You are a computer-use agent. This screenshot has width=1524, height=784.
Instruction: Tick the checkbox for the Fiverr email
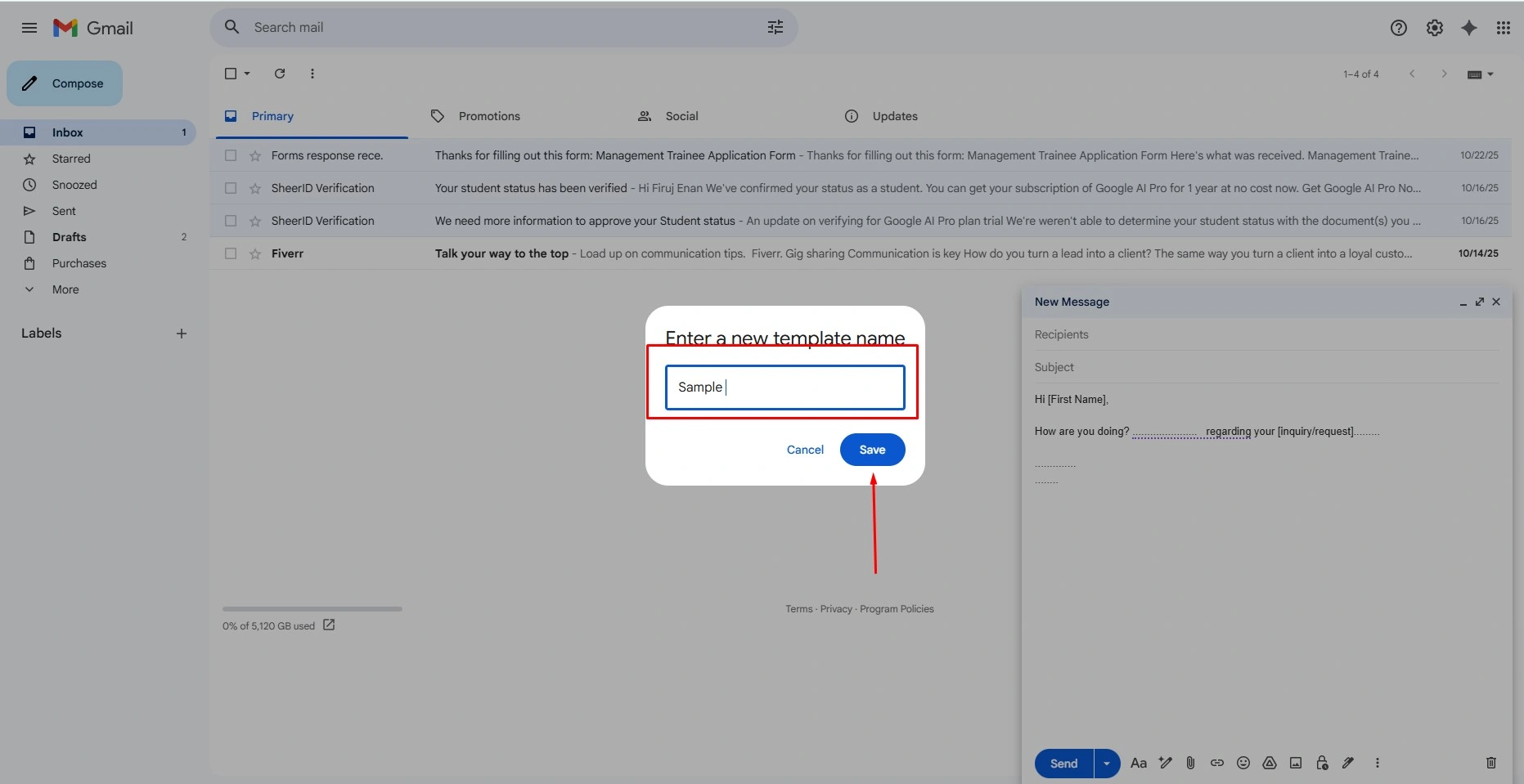[231, 253]
